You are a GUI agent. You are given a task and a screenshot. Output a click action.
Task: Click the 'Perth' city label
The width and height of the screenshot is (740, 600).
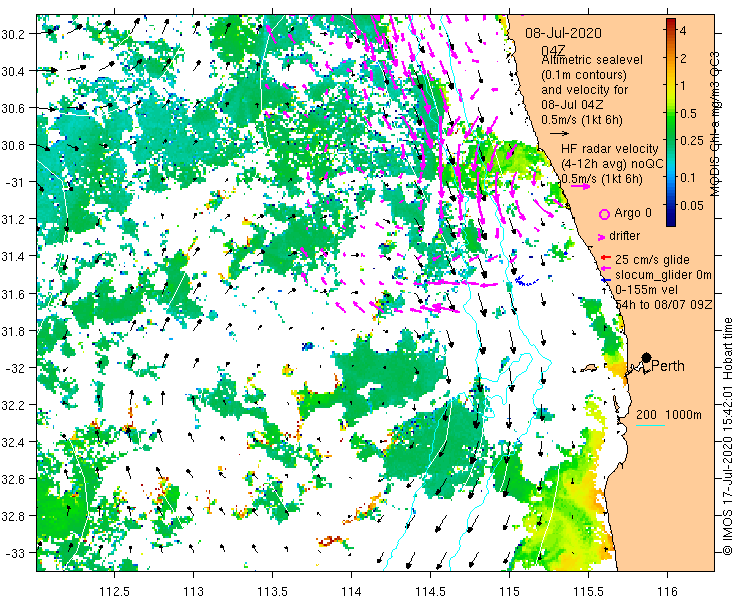[x=667, y=366]
